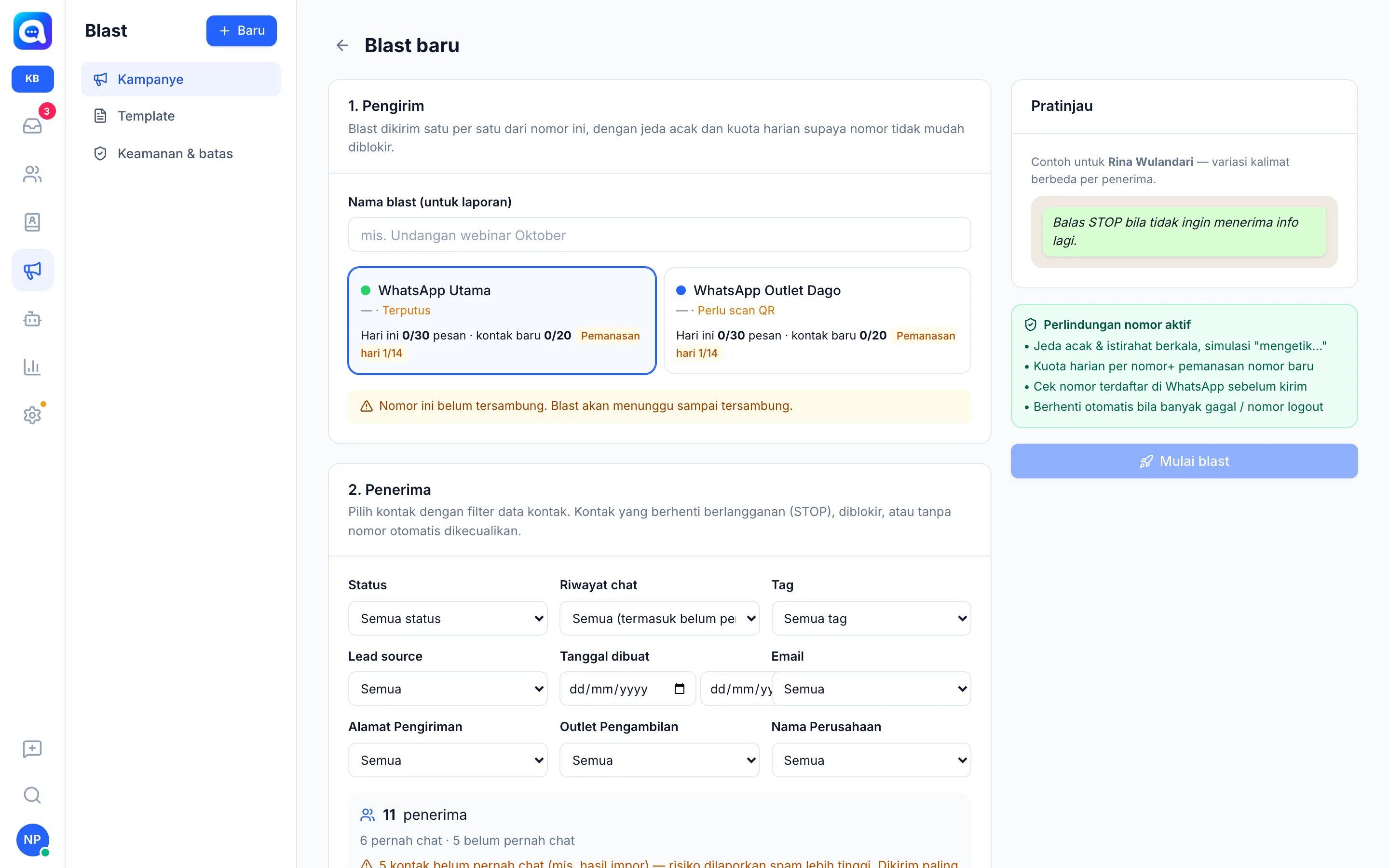The height and width of the screenshot is (868, 1389).
Task: Click the + Baru button
Action: (241, 30)
